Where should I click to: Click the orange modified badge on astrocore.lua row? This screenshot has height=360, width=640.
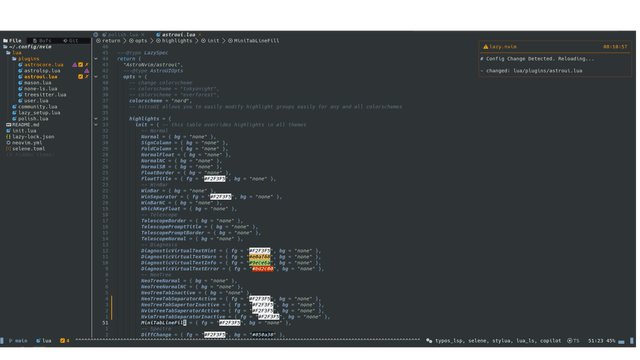click(80, 65)
